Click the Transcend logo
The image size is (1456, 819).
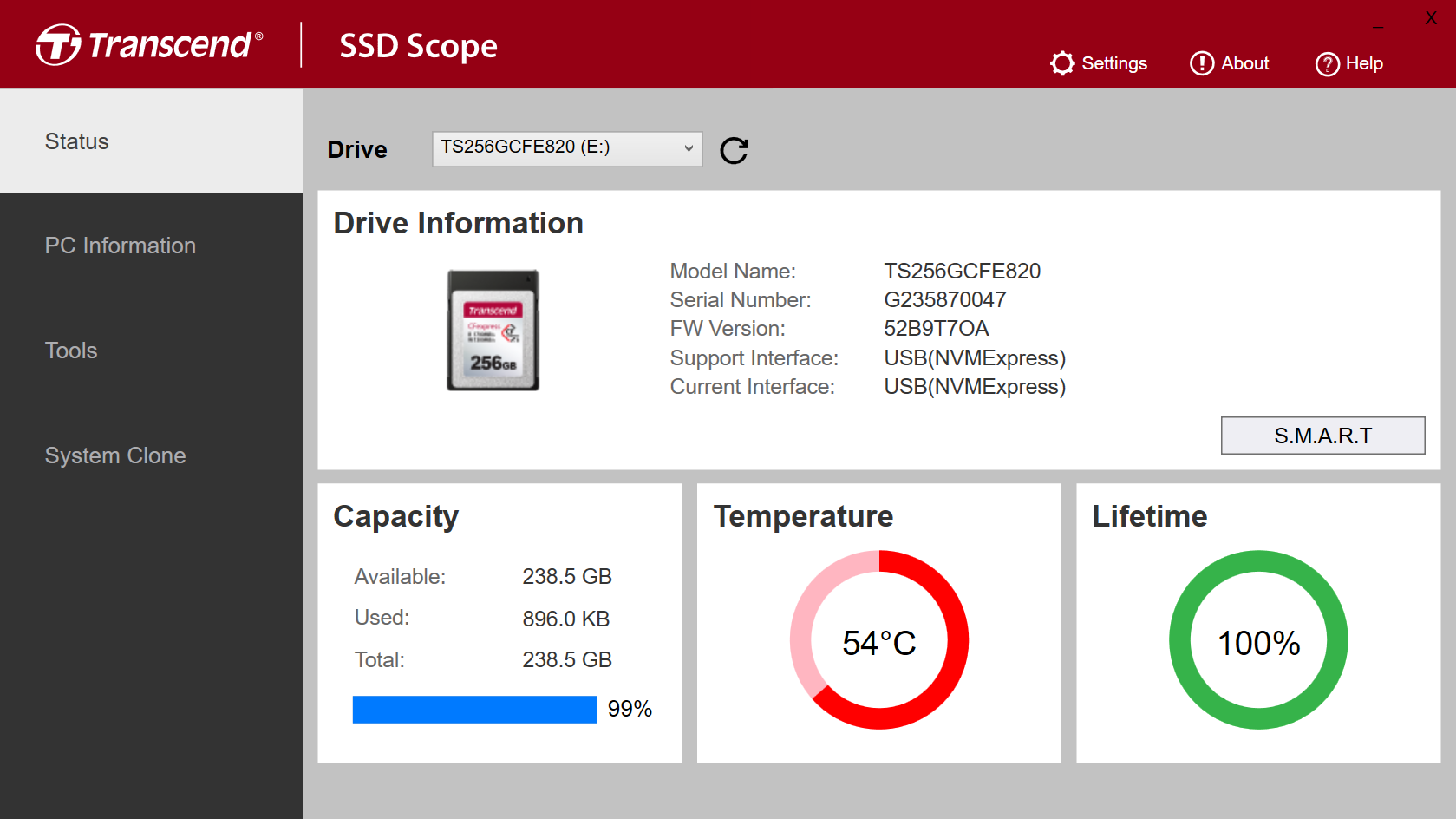pyautogui.click(x=149, y=45)
